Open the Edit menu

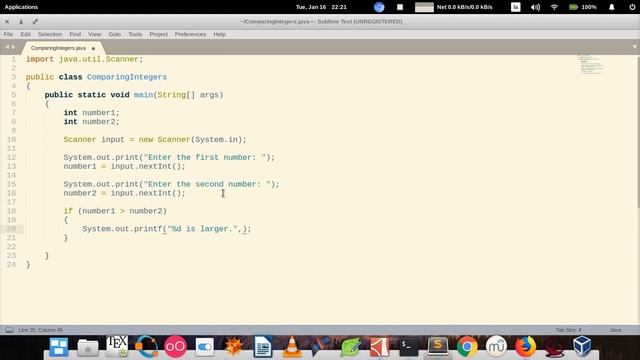26,34
